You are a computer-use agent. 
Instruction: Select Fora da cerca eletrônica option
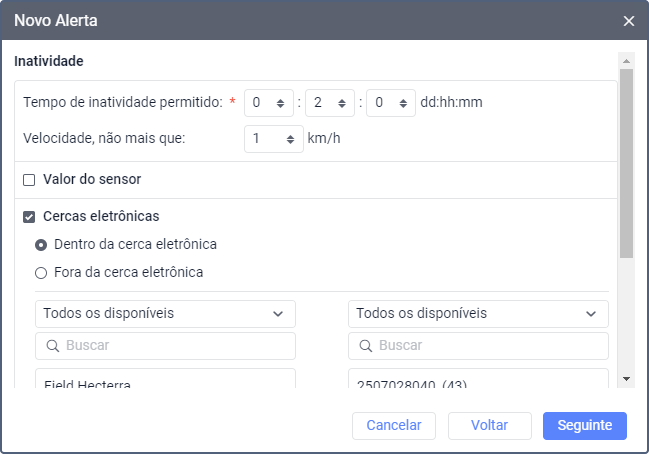pos(41,272)
